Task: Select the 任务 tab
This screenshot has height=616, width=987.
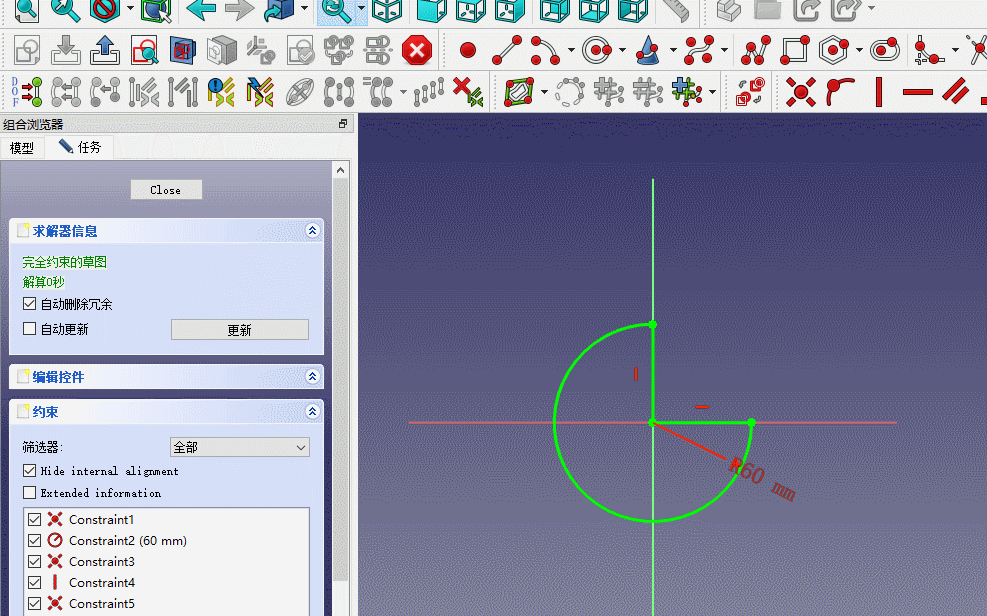Action: 81,147
